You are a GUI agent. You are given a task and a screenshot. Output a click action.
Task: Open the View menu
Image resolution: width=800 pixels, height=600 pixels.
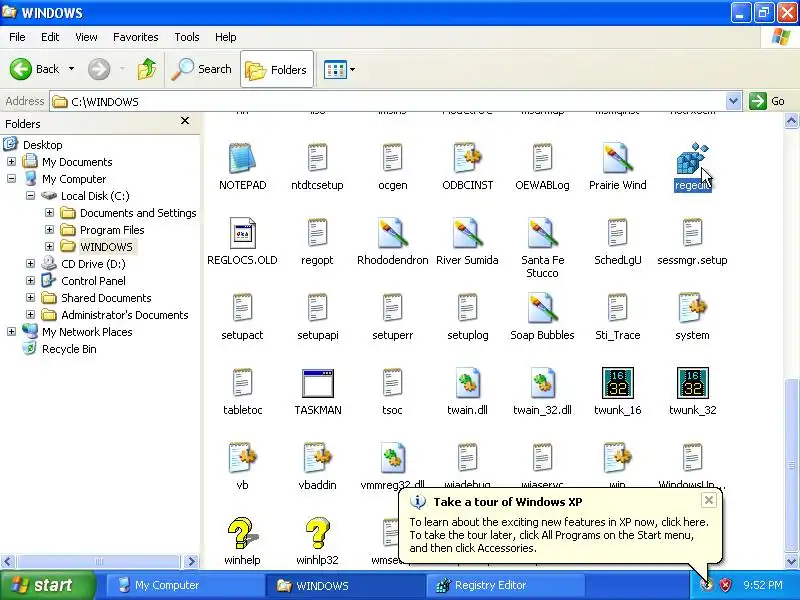pos(86,37)
